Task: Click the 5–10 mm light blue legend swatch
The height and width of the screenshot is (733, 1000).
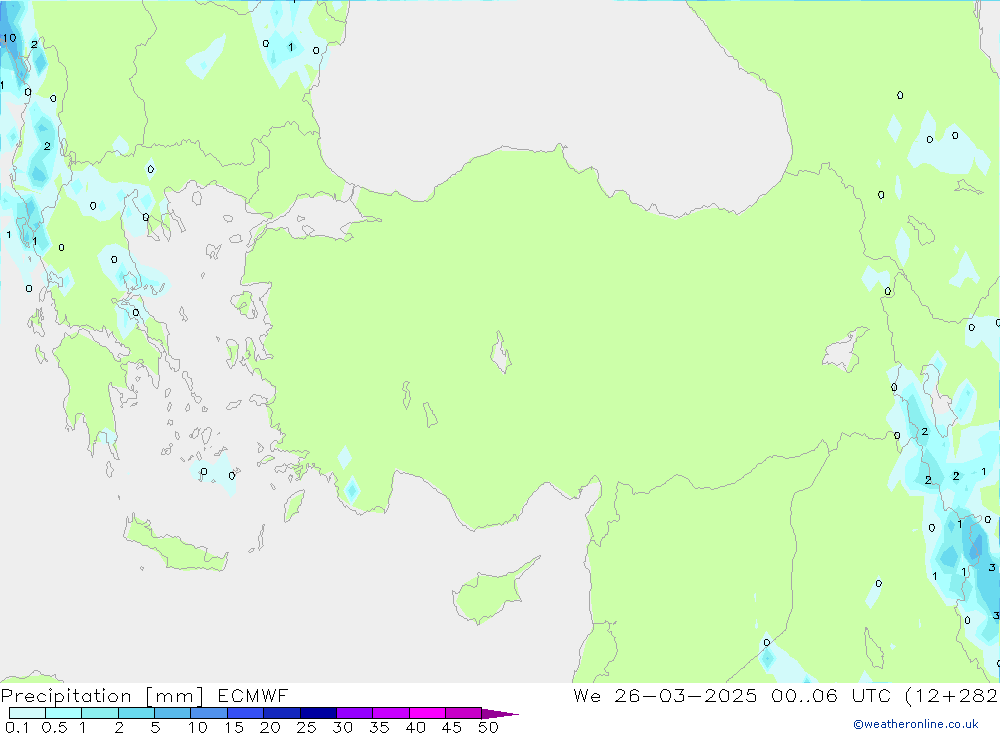Action: click(172, 713)
